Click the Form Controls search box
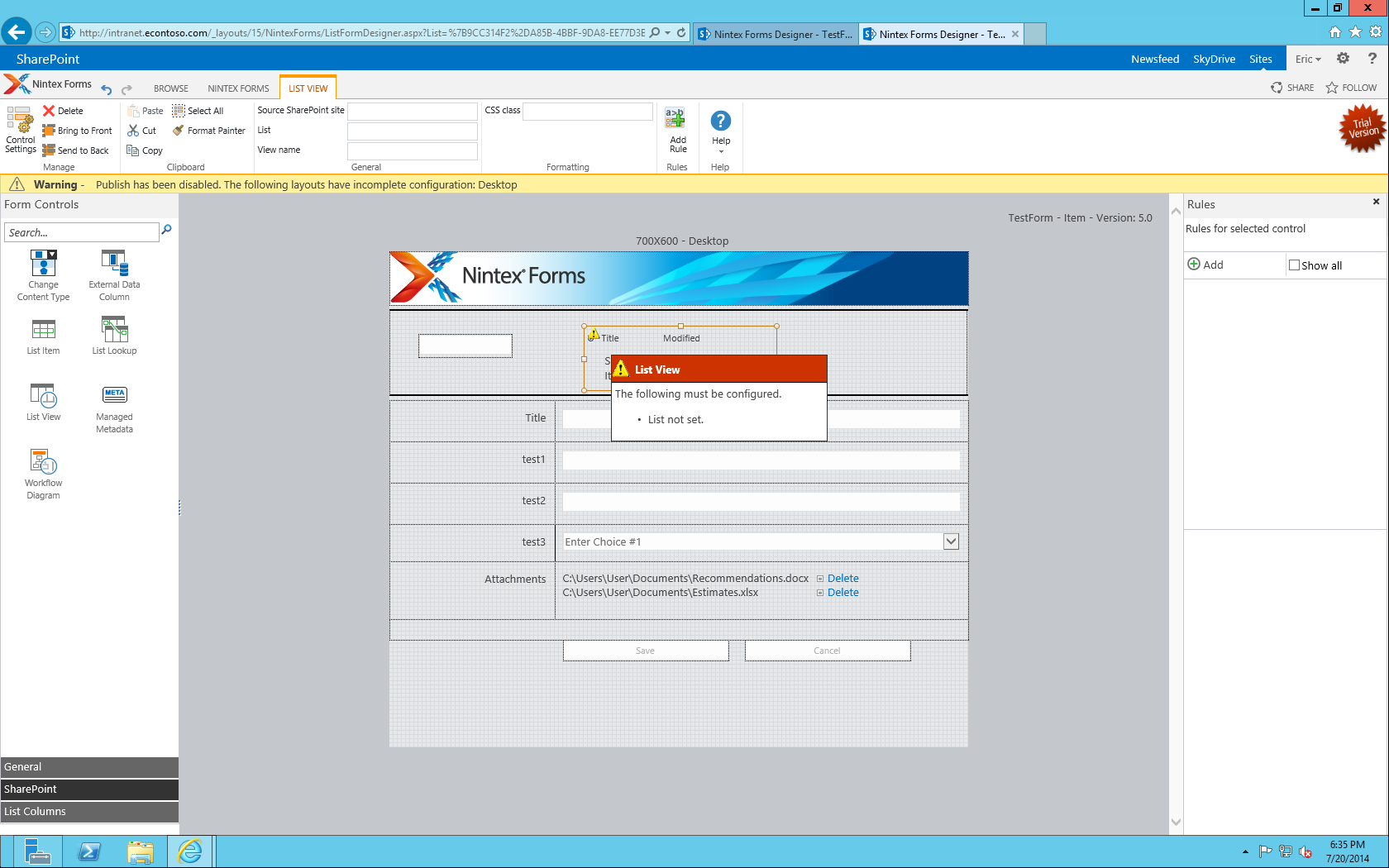The height and width of the screenshot is (868, 1389). [x=82, y=232]
